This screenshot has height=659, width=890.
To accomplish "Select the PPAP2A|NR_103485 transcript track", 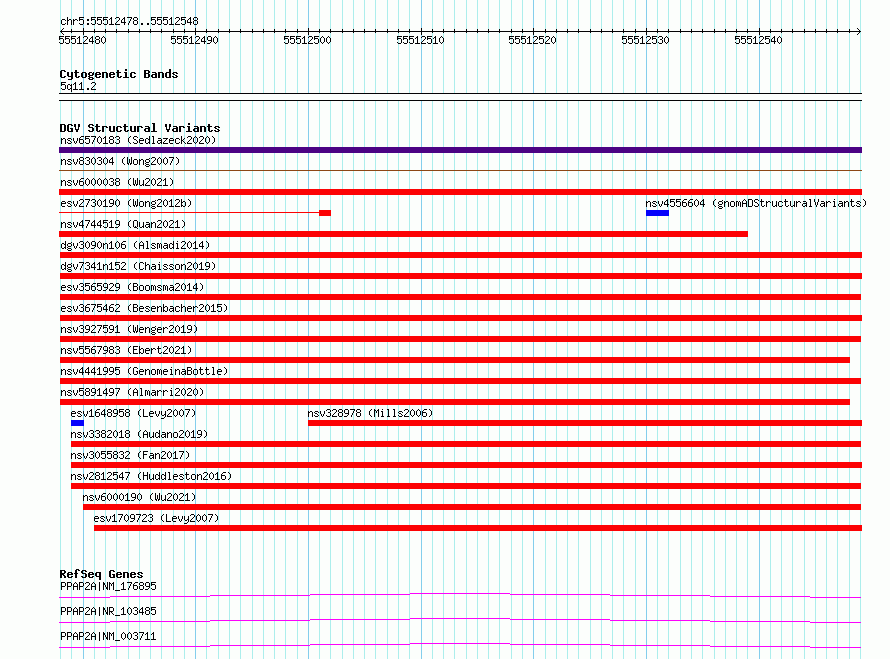I will (x=460, y=620).
